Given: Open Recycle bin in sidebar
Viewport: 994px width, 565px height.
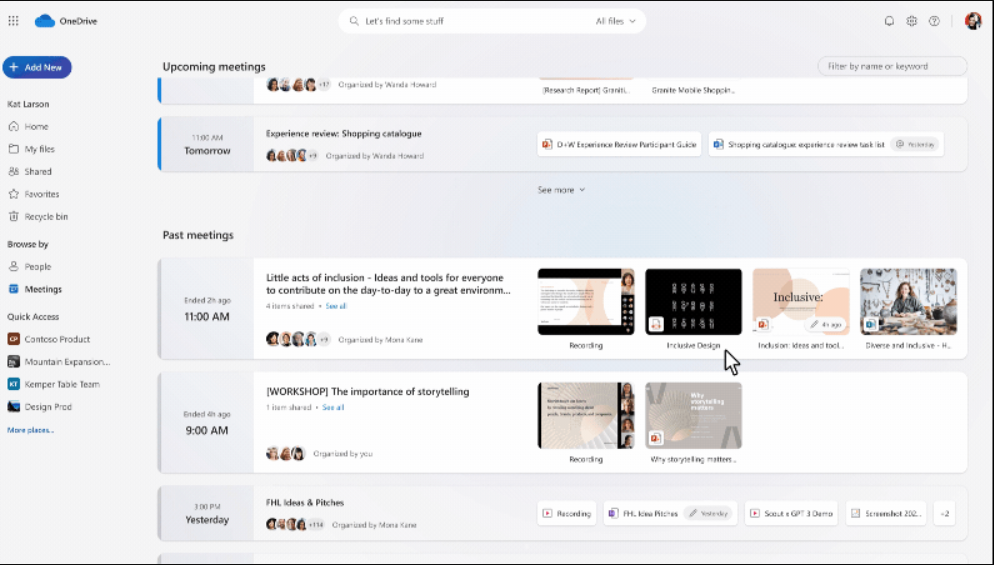Looking at the screenshot, I should [45, 217].
